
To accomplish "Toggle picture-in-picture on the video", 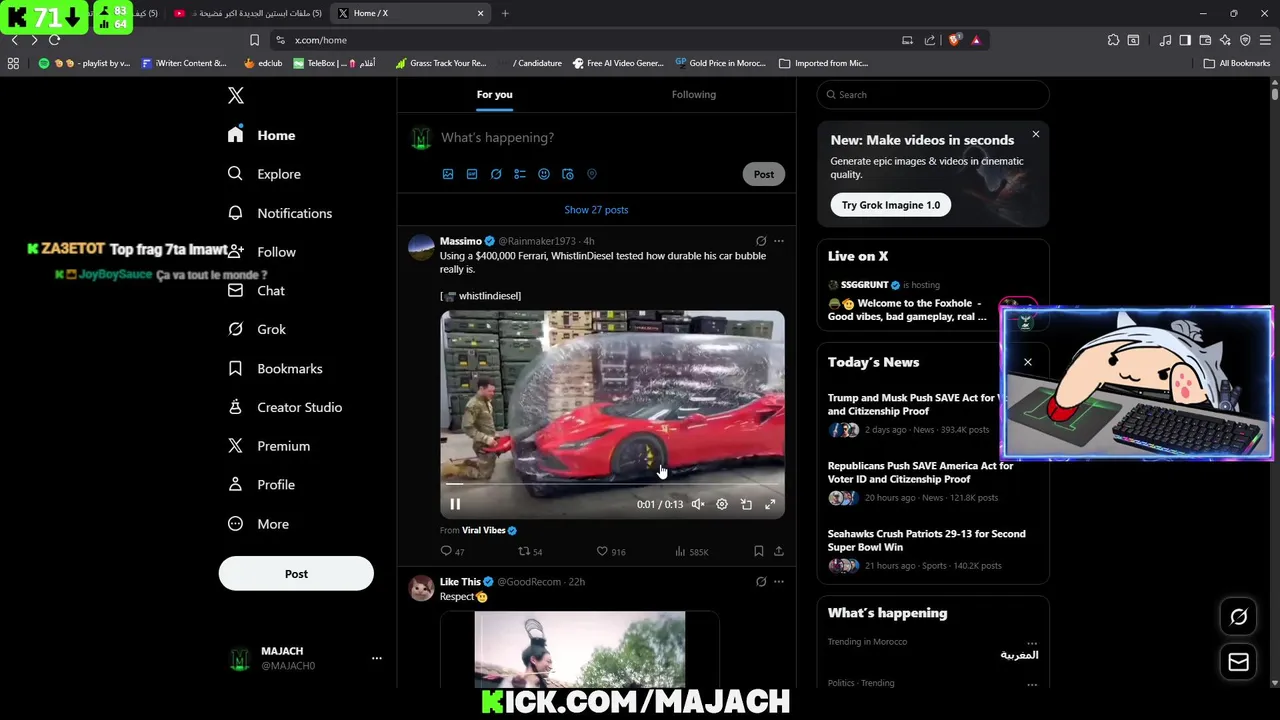I will (746, 505).
